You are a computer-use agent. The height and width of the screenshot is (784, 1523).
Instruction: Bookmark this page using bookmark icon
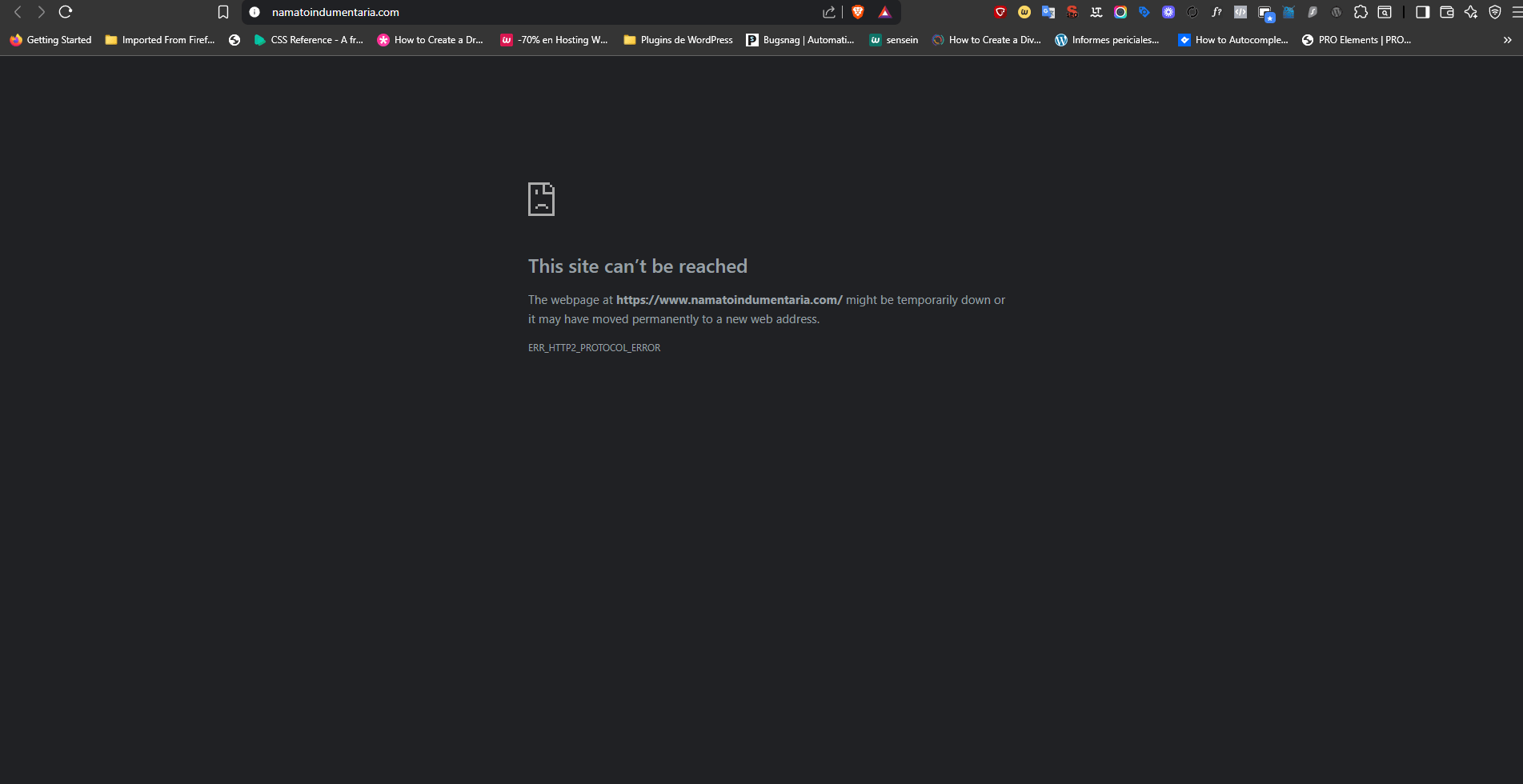click(223, 12)
